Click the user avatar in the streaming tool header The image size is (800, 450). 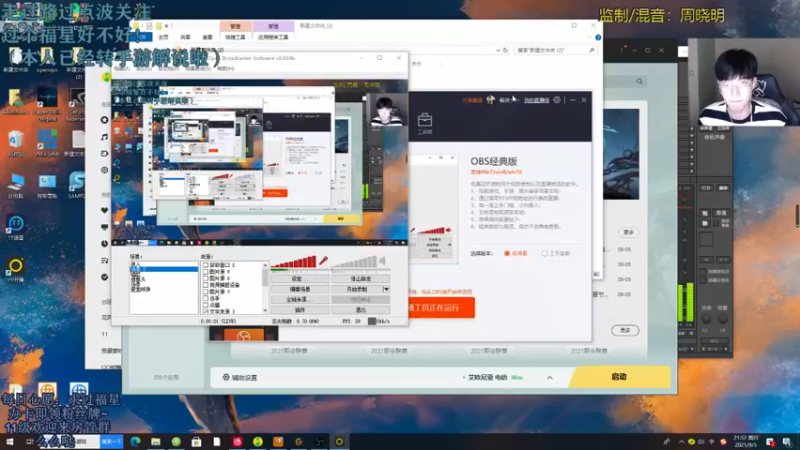coord(490,100)
